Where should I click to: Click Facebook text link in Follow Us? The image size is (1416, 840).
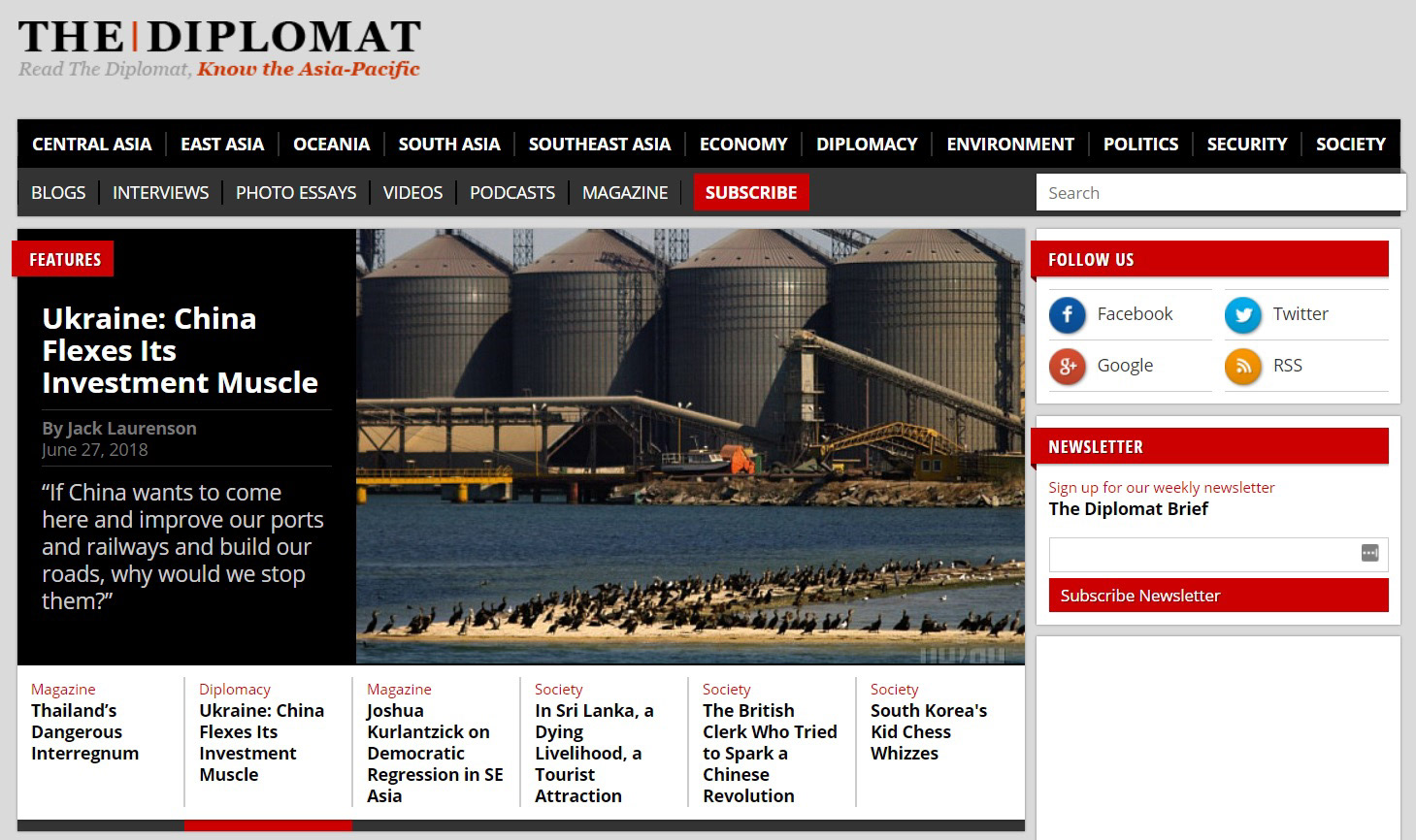(x=1135, y=314)
